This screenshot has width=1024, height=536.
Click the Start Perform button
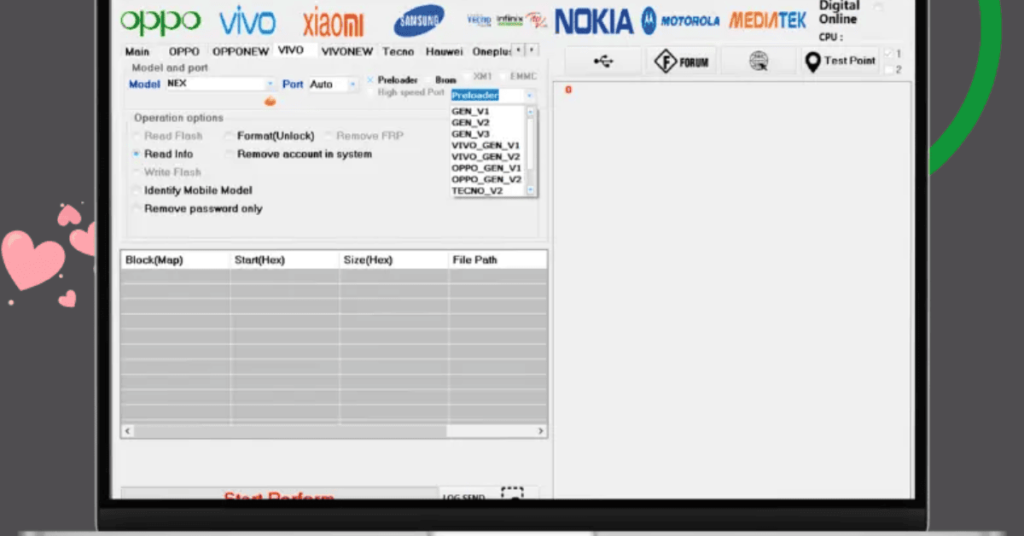pyautogui.click(x=279, y=494)
